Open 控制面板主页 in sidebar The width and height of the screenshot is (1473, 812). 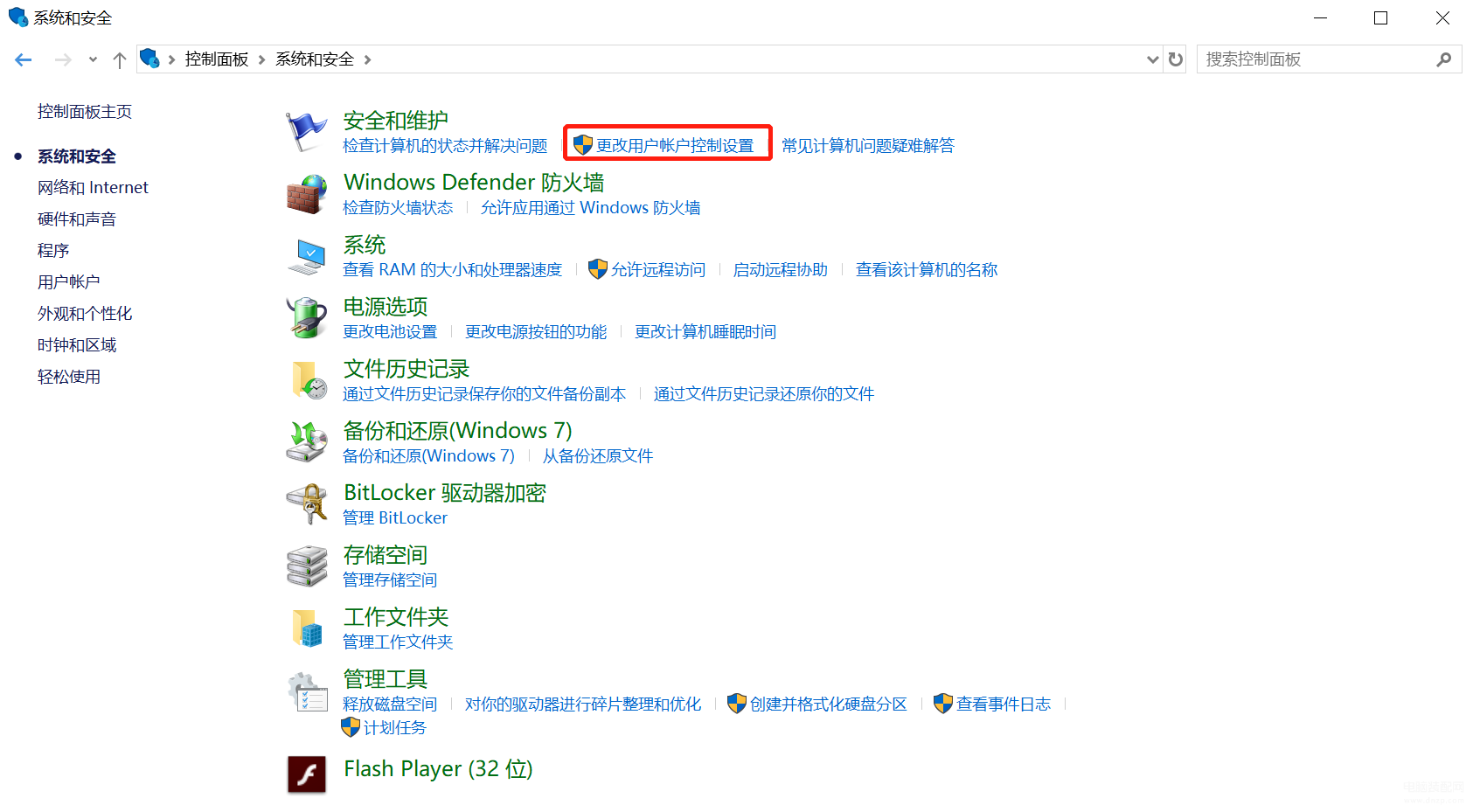click(85, 111)
